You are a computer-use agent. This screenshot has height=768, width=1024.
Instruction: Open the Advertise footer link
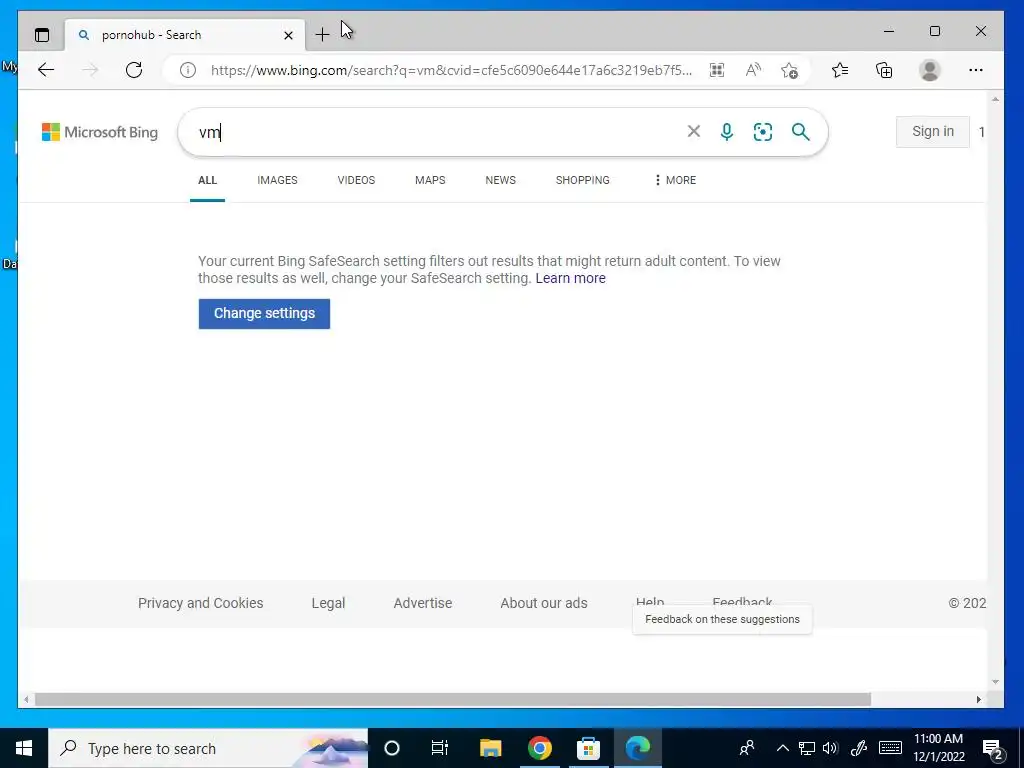(423, 603)
